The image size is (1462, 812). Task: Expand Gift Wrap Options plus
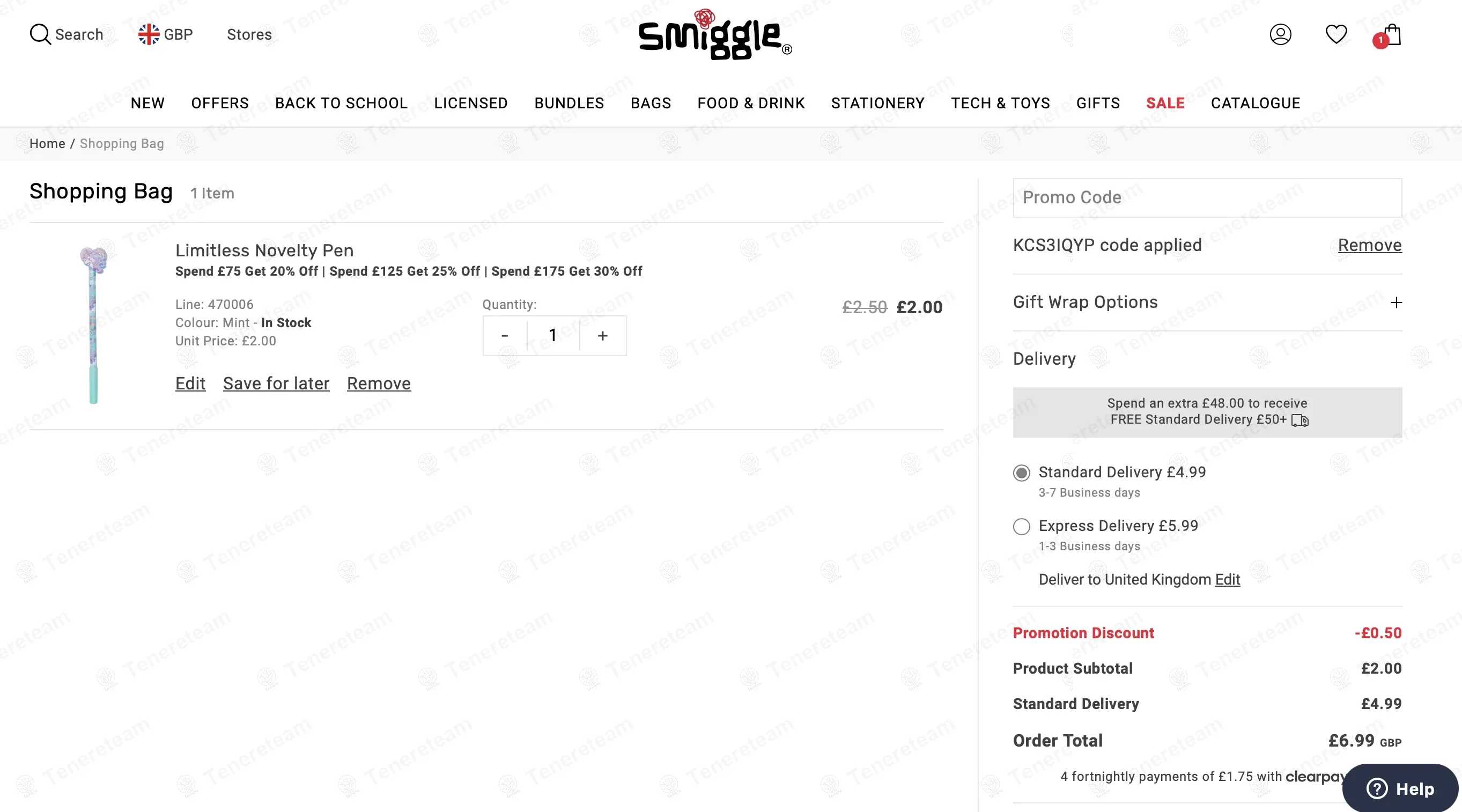pos(1396,302)
